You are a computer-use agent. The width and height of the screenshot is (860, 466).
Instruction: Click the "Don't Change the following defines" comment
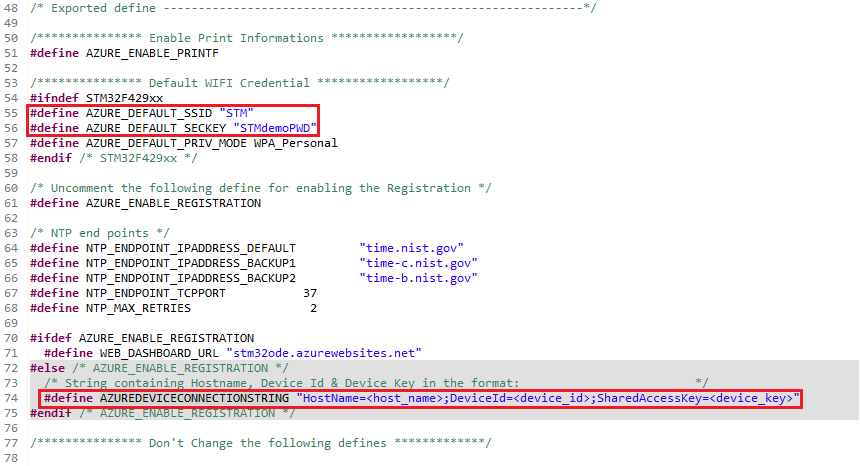click(261, 444)
